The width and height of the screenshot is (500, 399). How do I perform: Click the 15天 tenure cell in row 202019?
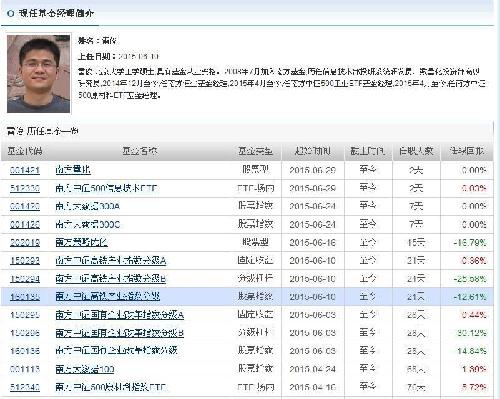point(416,242)
